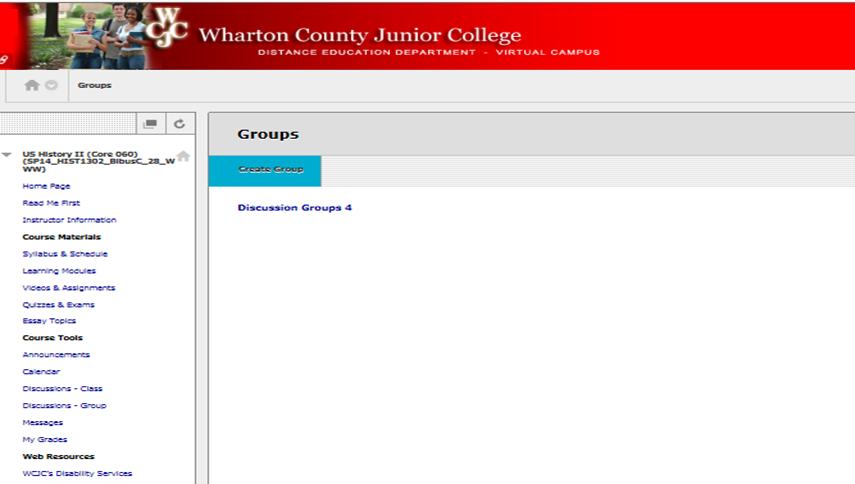855x484 pixels.
Task: Collapse the US History II course menu arrow
Action: point(7,155)
